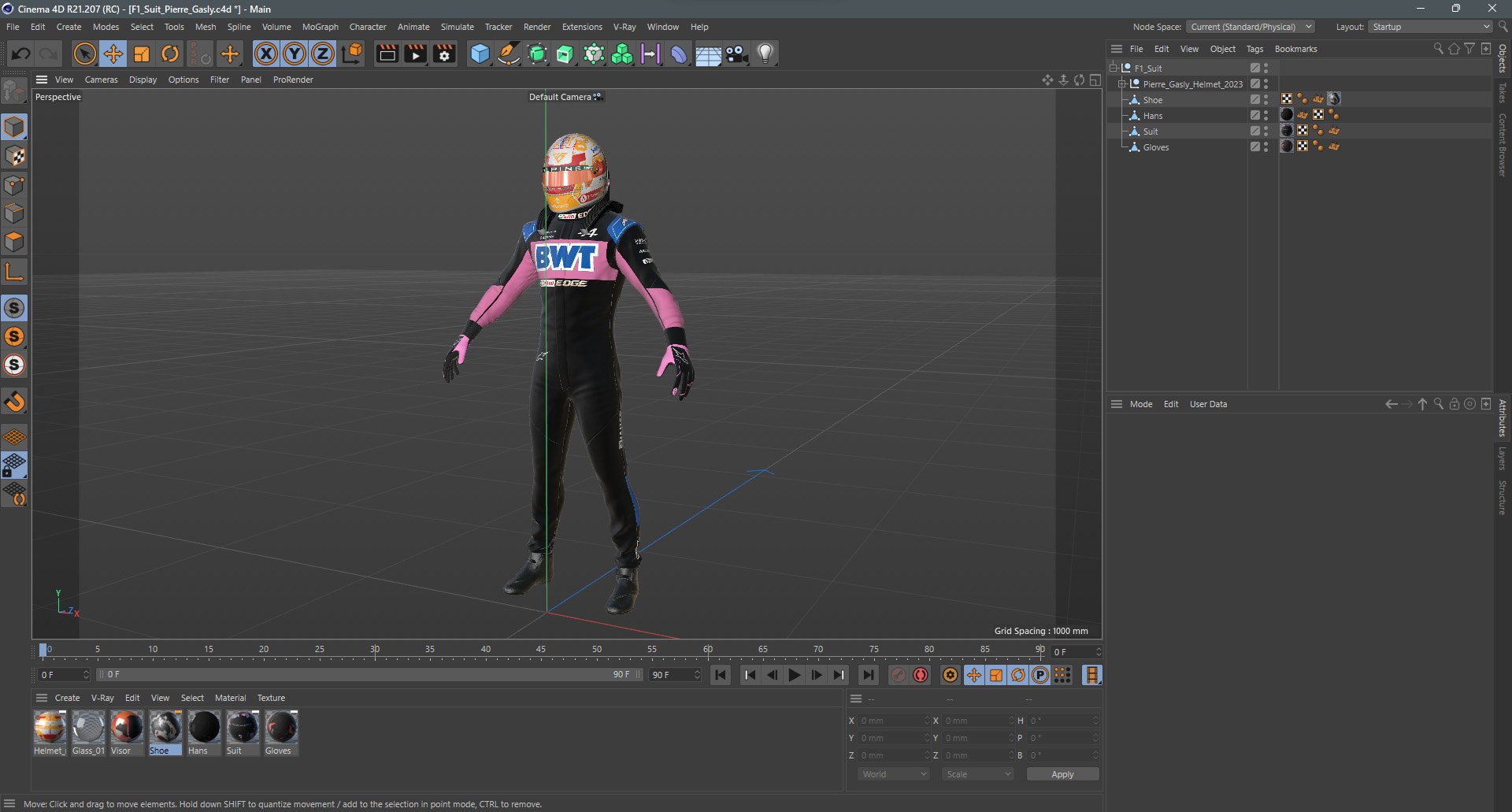The image size is (1512, 812).
Task: Open material manager Create menu
Action: [x=67, y=698]
